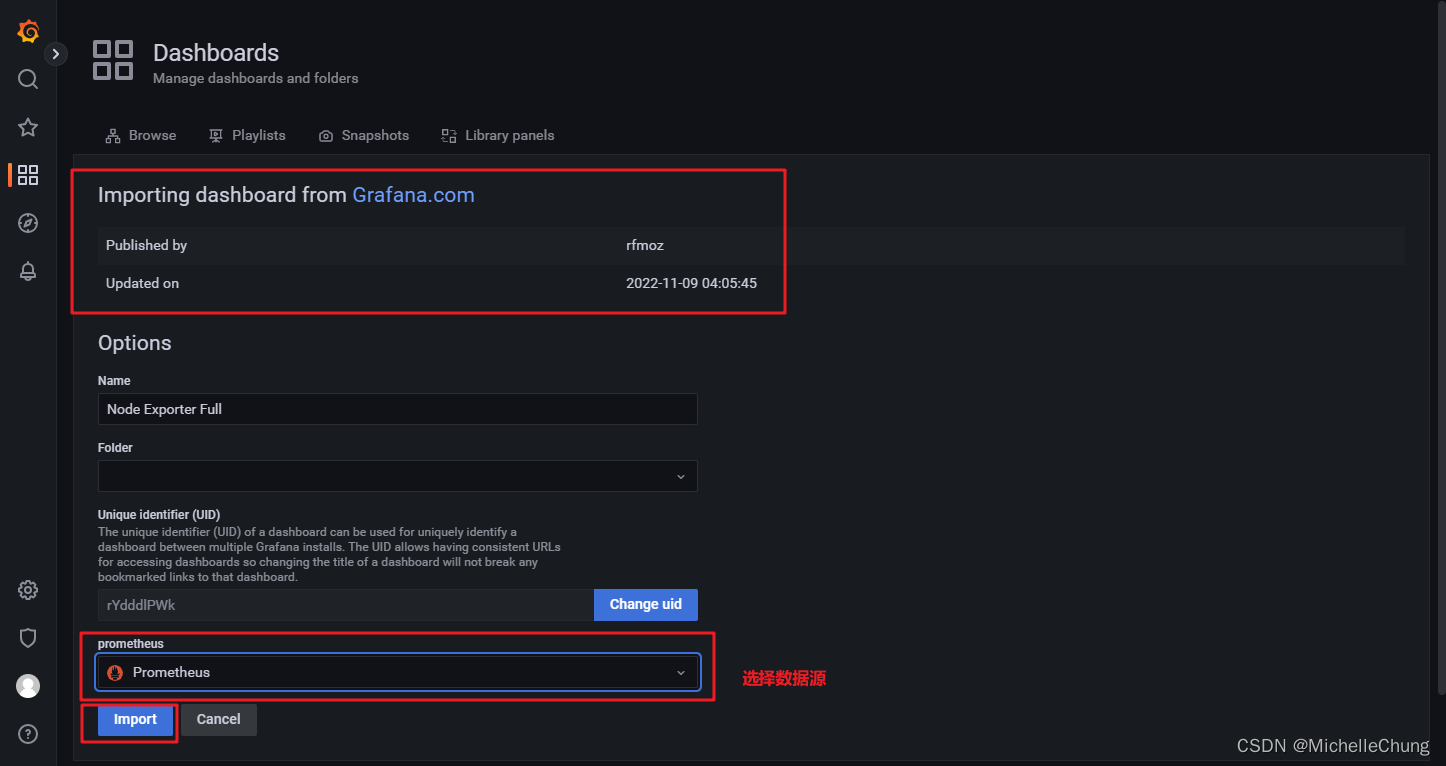The width and height of the screenshot is (1446, 766).
Task: Open the Dashboards grid icon in sidebar
Action: tap(28, 175)
